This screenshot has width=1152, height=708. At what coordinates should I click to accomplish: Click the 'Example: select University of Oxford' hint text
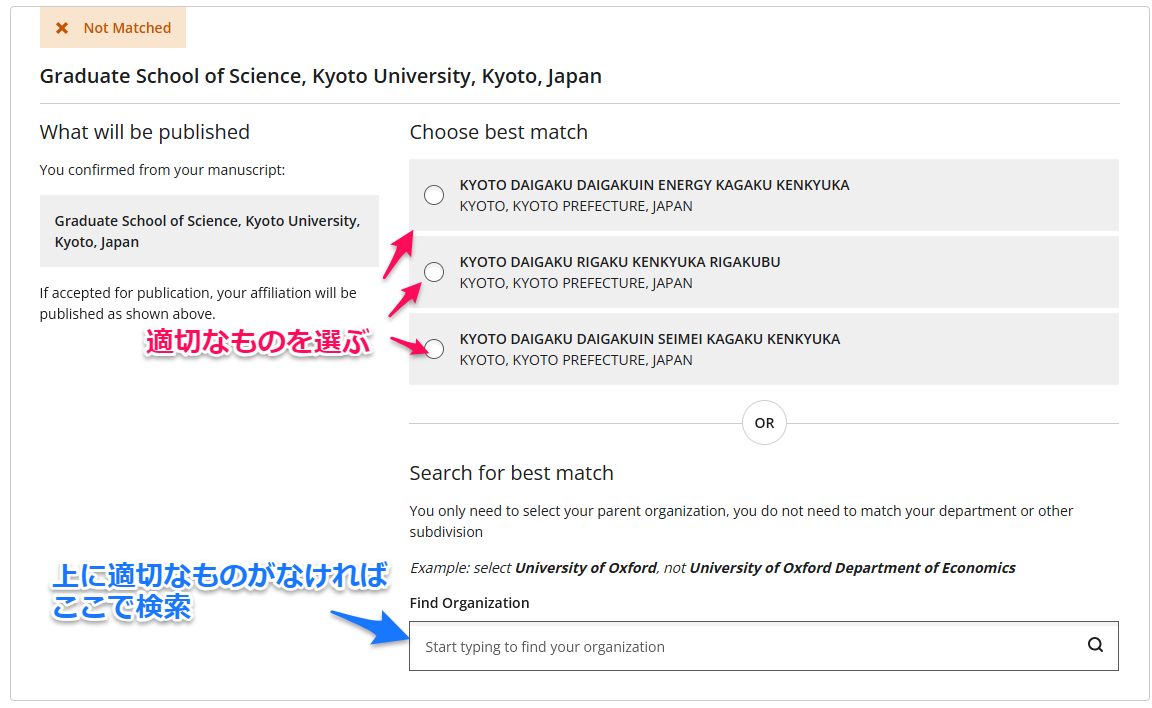(713, 568)
